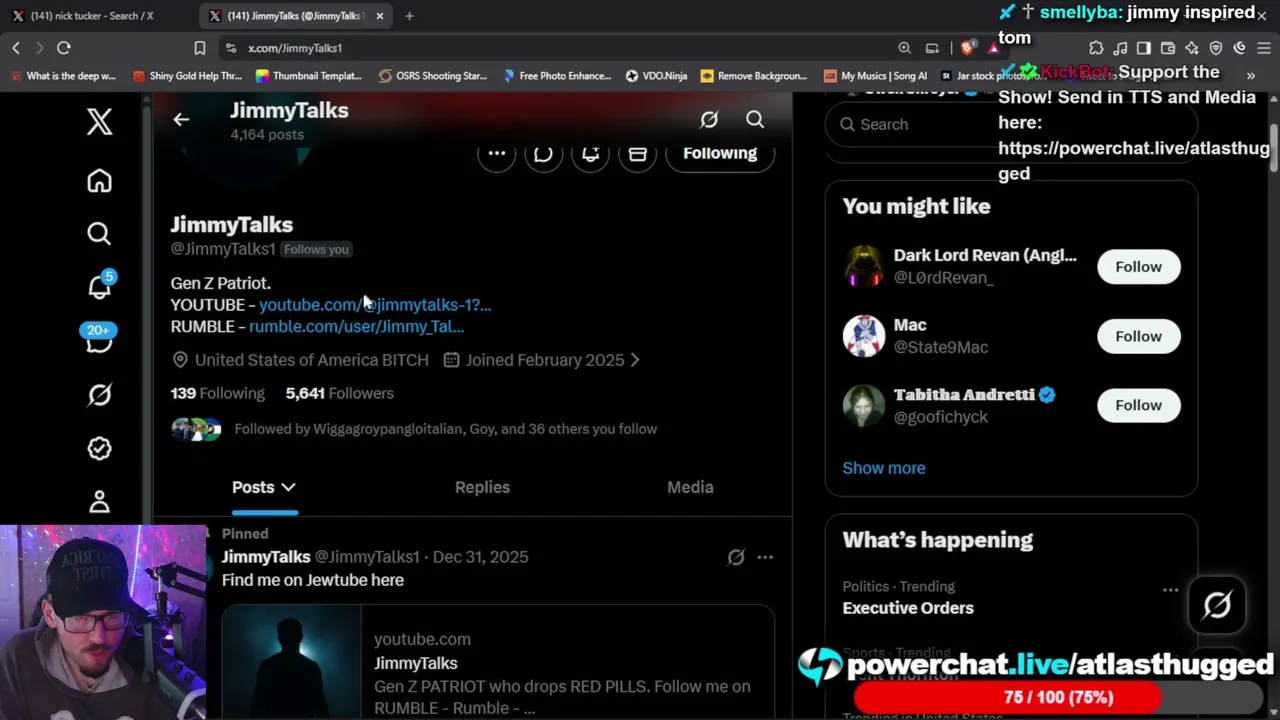Turn on post notifications for JimmyTalks
1280x720 pixels.
coord(591,153)
